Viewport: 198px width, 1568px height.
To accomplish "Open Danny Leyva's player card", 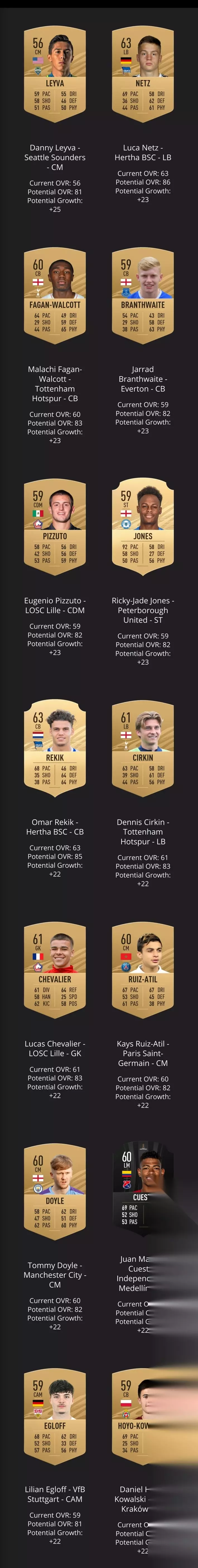I will coord(55,75).
